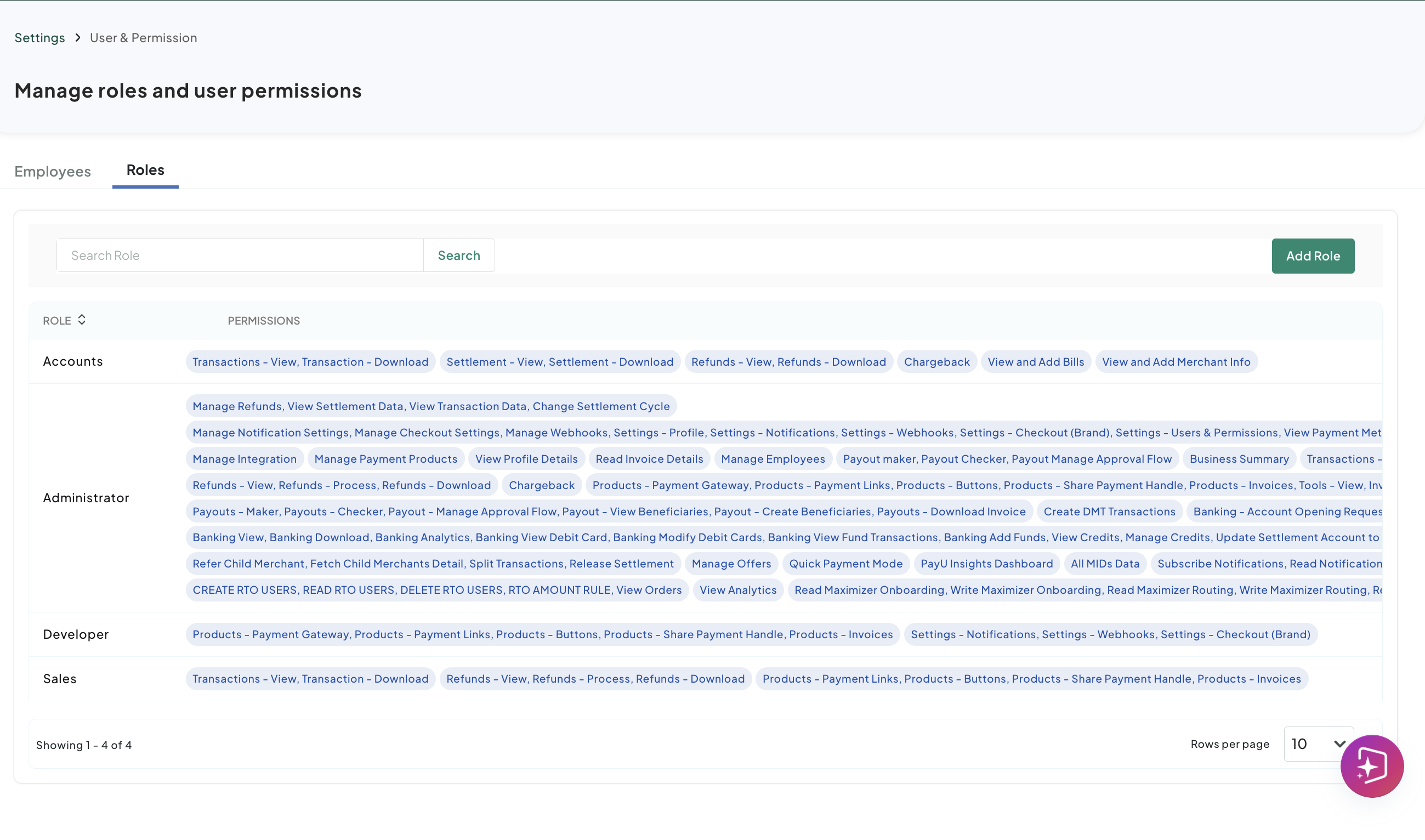Select the Roles tab

145,170
